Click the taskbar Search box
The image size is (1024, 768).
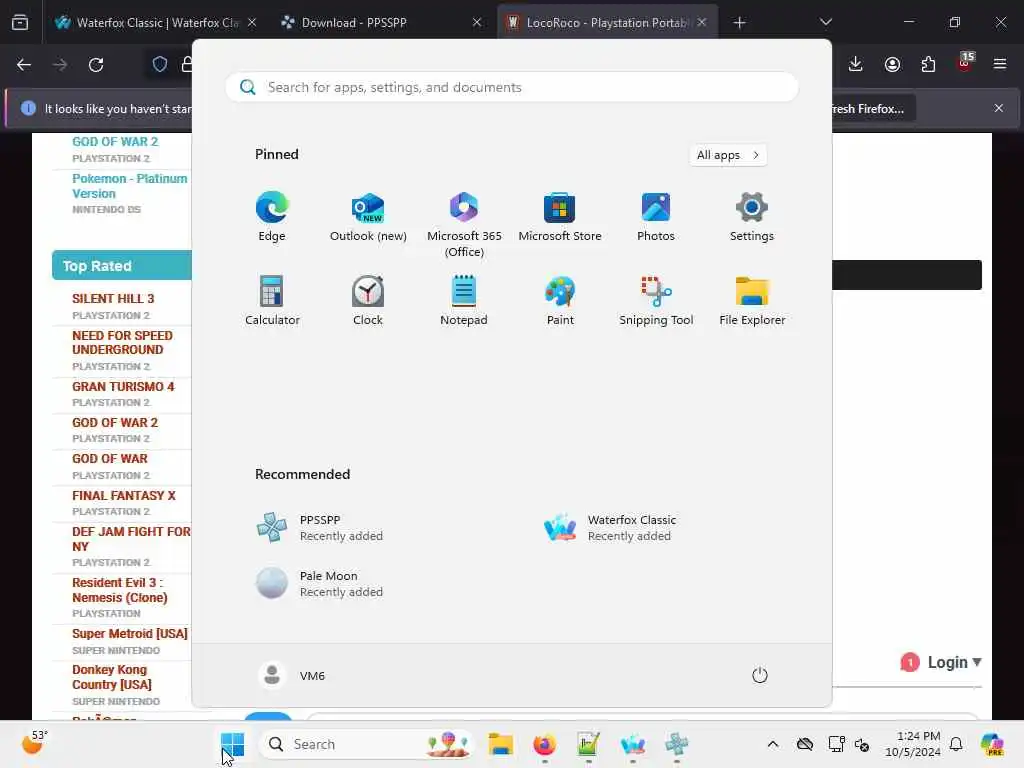pyautogui.click(x=367, y=744)
